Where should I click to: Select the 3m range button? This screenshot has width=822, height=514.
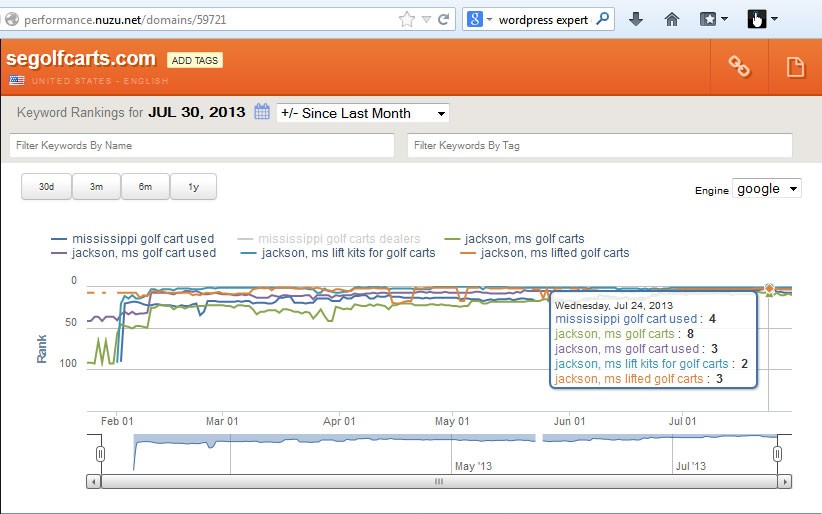(x=96, y=187)
